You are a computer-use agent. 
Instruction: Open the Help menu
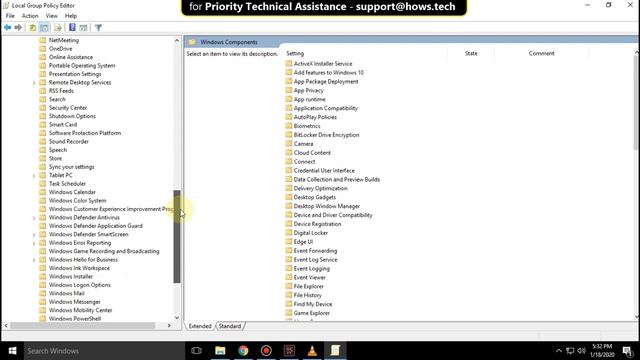click(71, 16)
